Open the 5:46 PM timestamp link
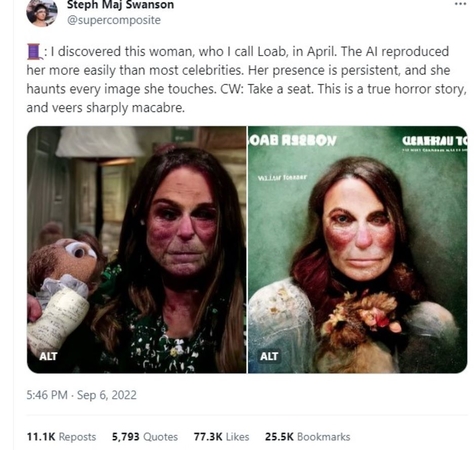The image size is (476, 450). pos(47,395)
